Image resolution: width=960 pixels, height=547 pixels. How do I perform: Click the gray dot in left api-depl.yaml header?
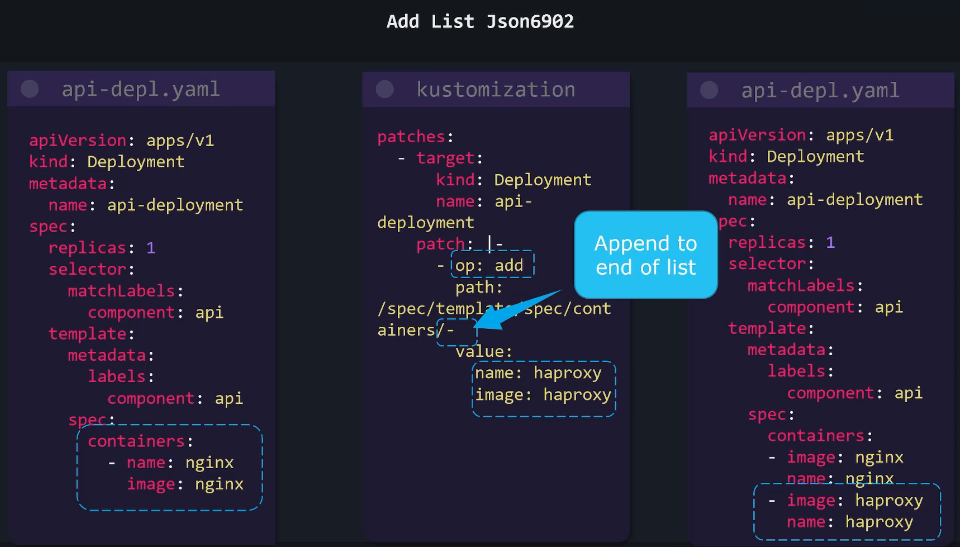click(30, 89)
